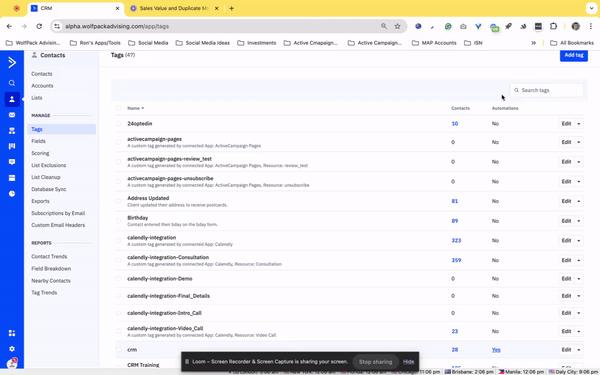Expand the Address Updated Edit dropdown arrow
The image size is (600, 375).
[579, 201]
